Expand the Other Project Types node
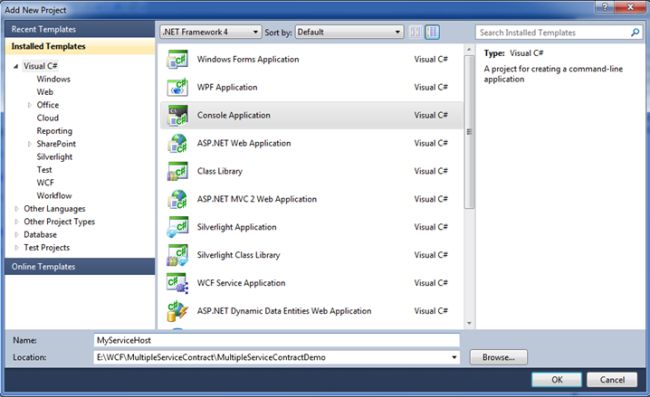The height and width of the screenshot is (397, 650). pyautogui.click(x=16, y=222)
